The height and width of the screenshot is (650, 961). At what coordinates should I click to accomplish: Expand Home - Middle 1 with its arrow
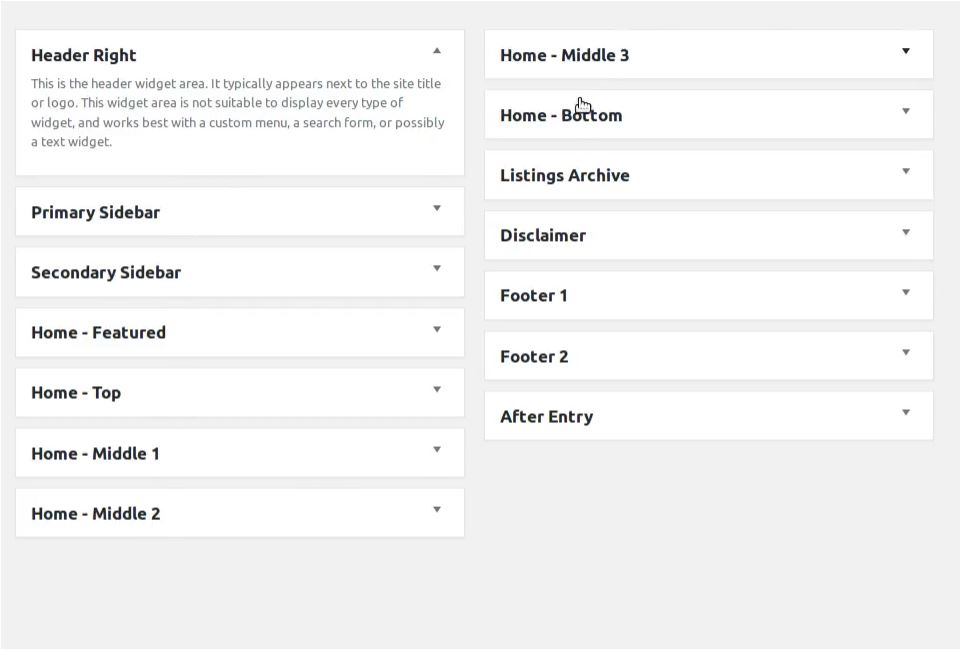[x=437, y=450]
